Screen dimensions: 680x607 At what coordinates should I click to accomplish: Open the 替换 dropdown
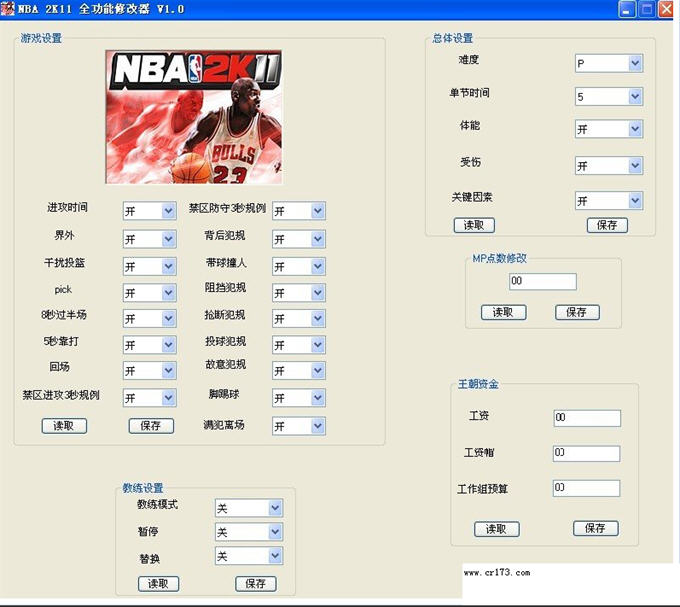click(x=249, y=556)
